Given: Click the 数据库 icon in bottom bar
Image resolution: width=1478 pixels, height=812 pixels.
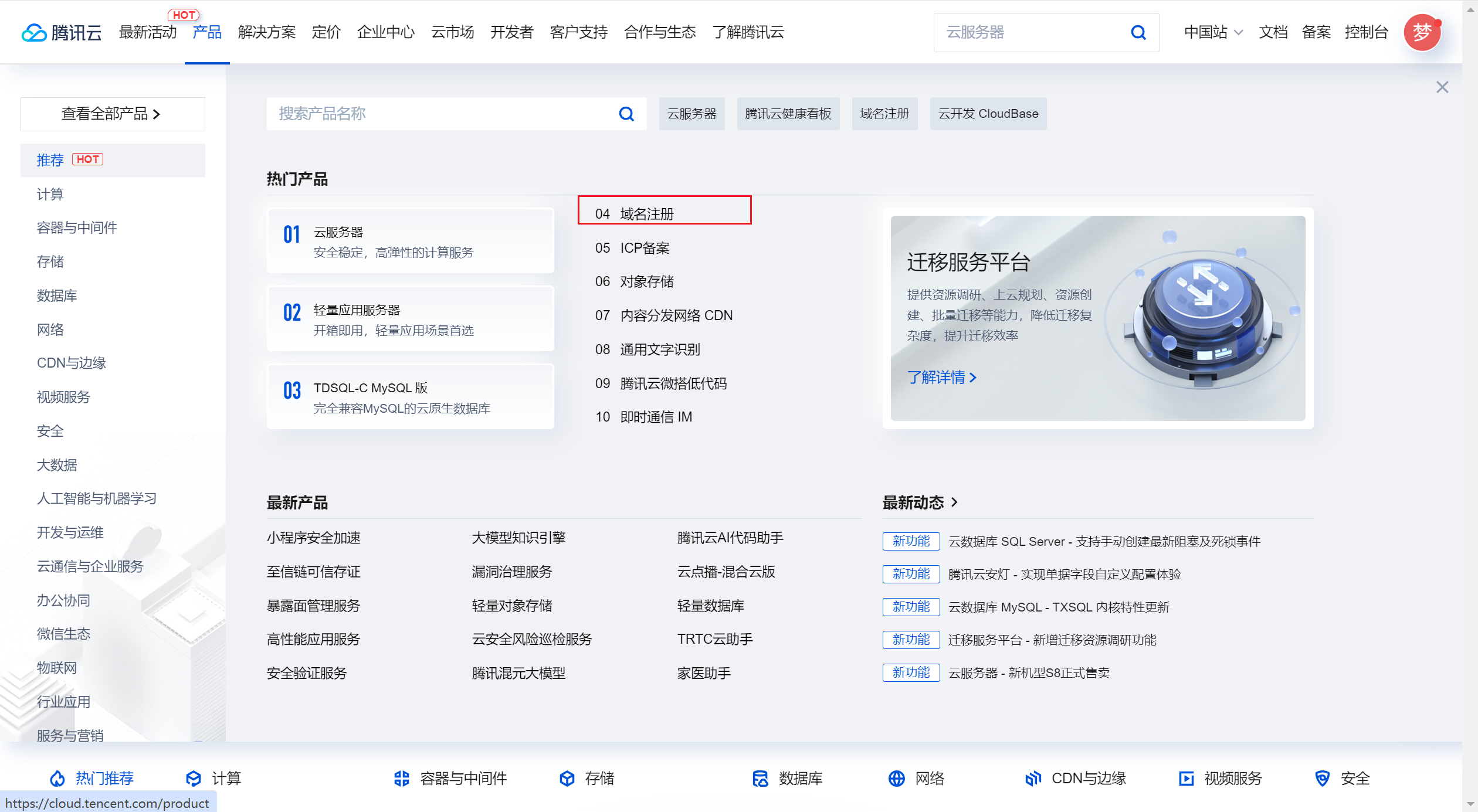Looking at the screenshot, I should pos(760,778).
